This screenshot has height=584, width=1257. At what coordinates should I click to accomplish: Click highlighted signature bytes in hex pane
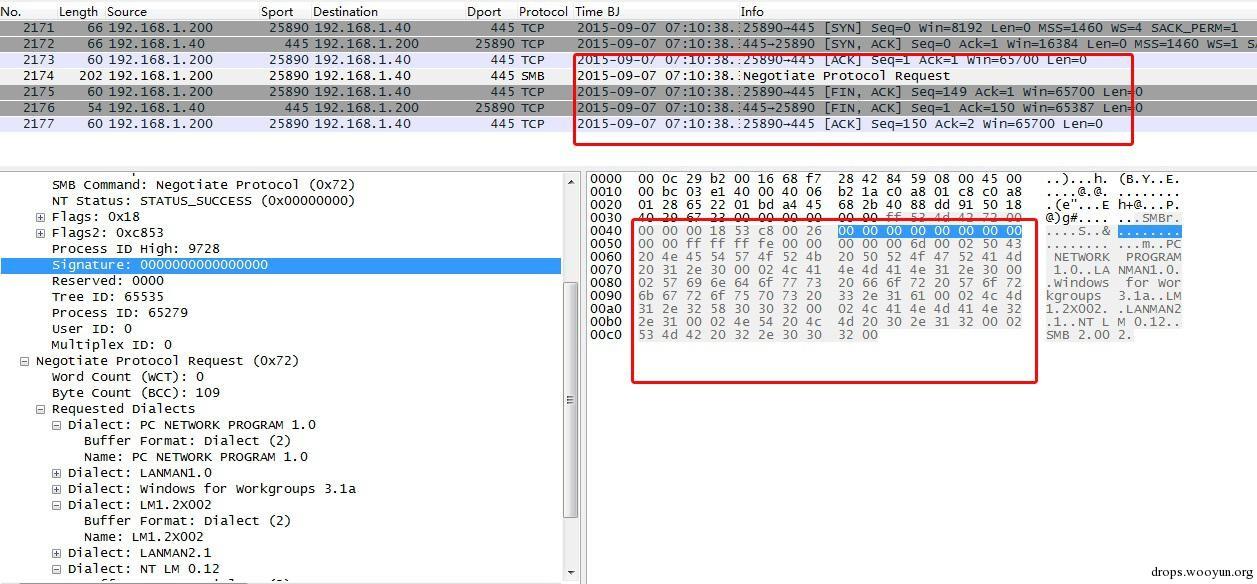point(930,231)
